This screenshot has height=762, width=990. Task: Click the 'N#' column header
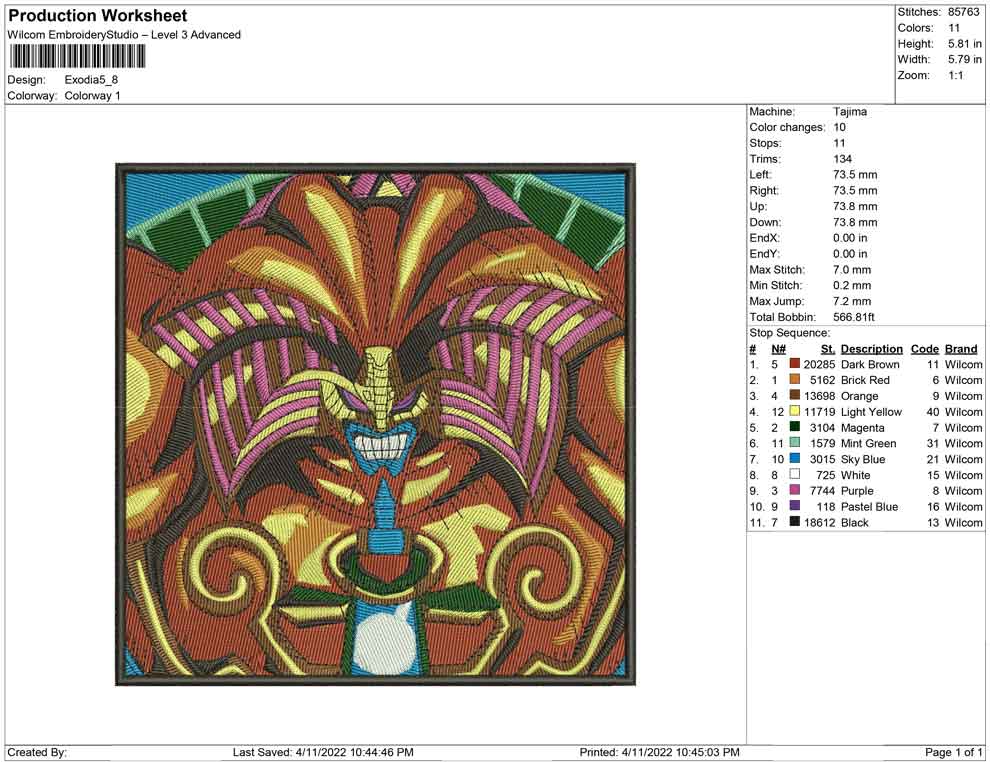pos(778,349)
